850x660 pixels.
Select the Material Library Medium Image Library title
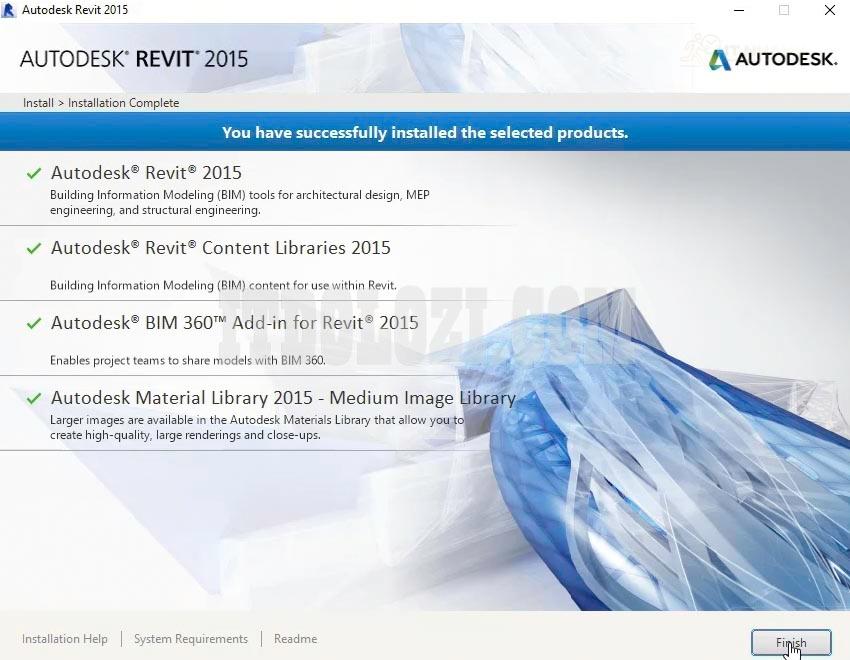pos(283,398)
